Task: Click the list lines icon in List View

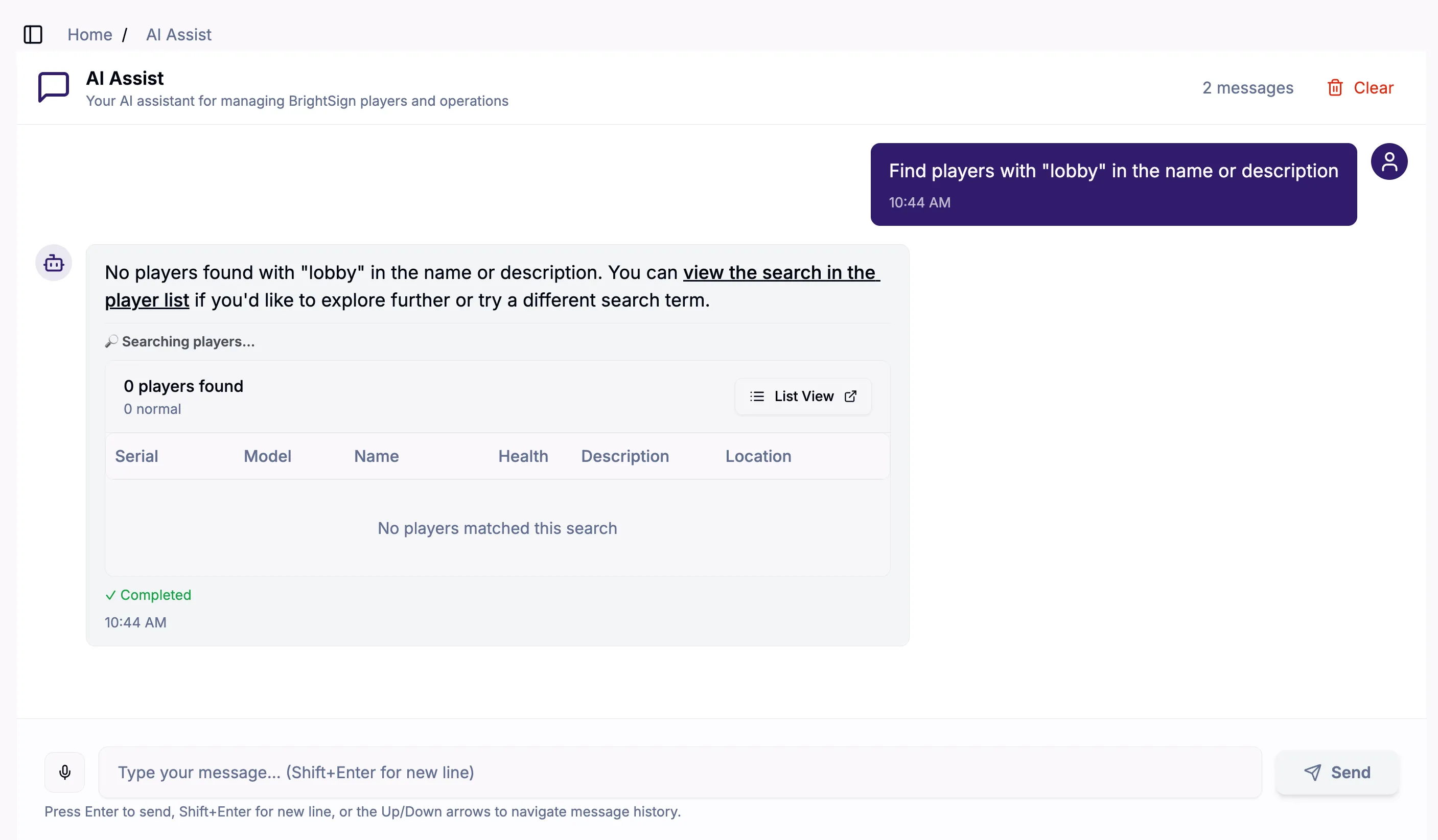Action: (757, 396)
